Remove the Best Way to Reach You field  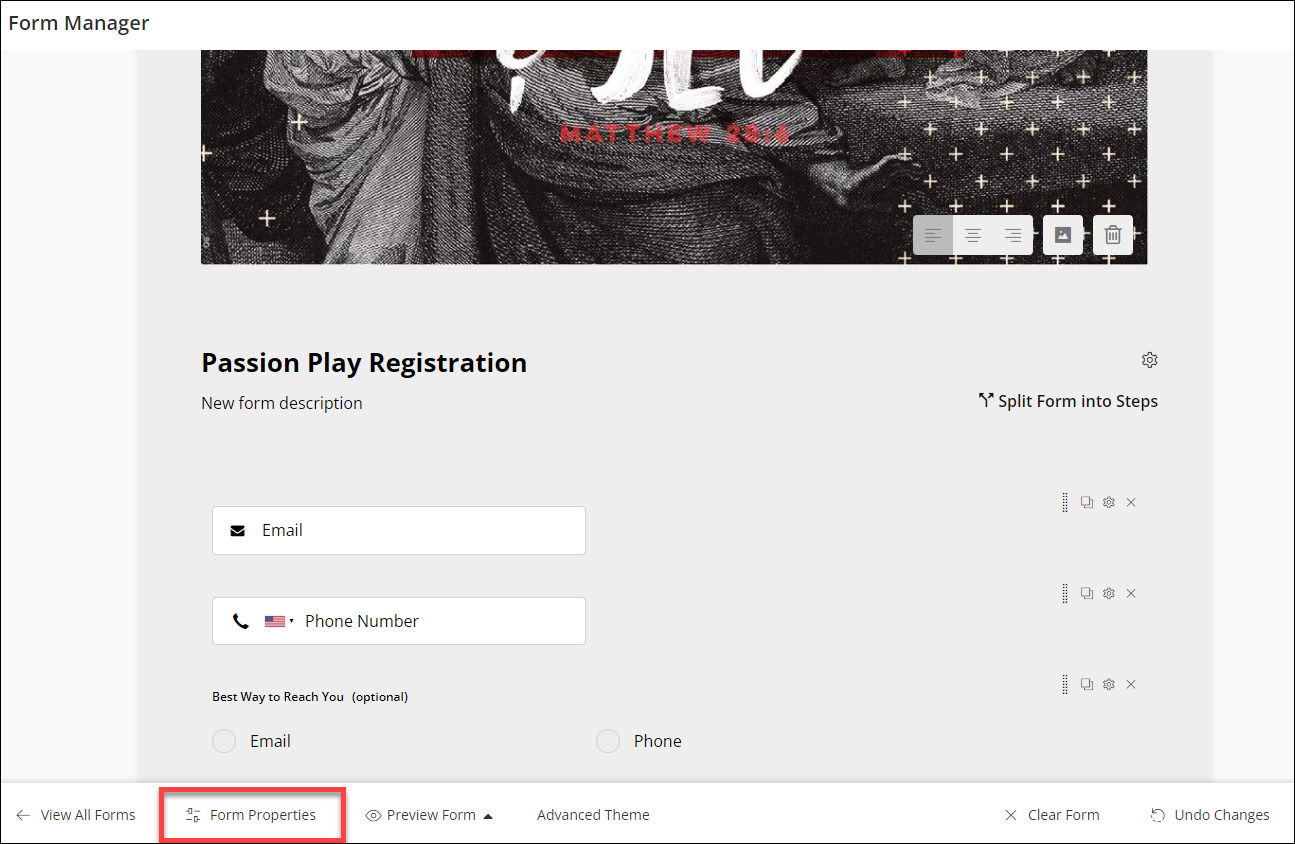(1131, 684)
